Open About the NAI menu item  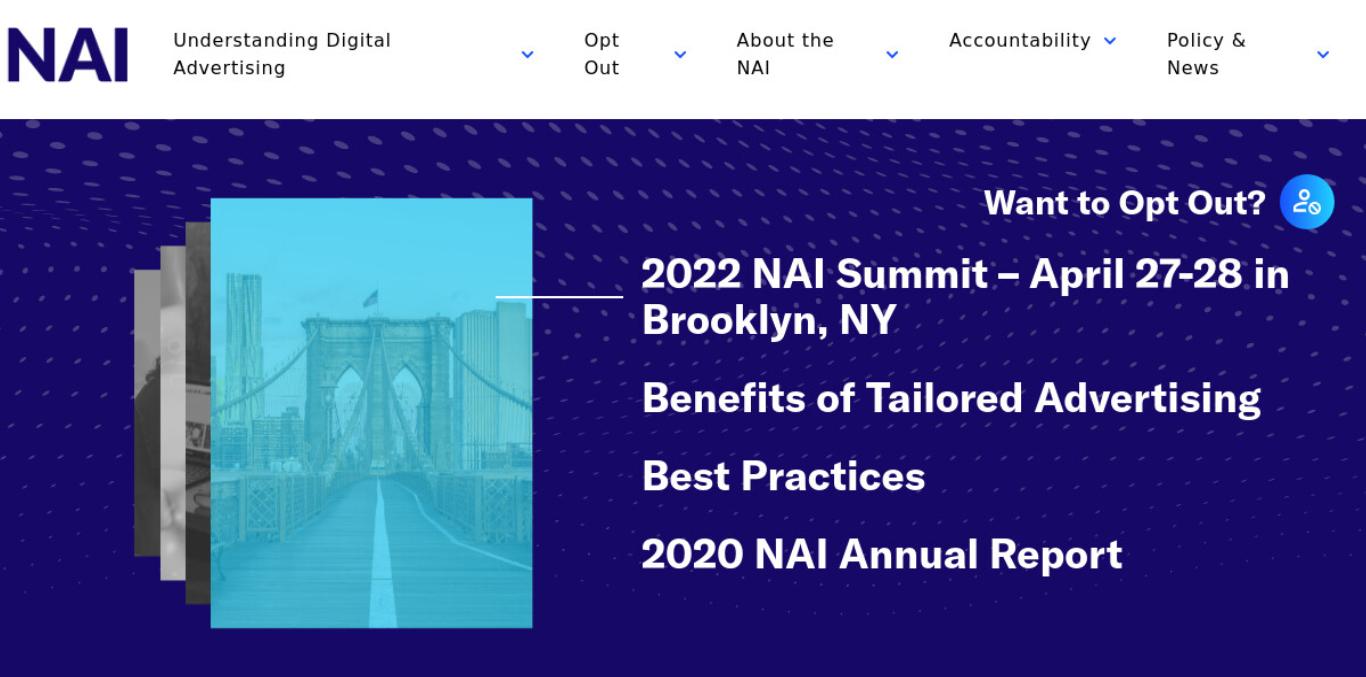coord(785,54)
